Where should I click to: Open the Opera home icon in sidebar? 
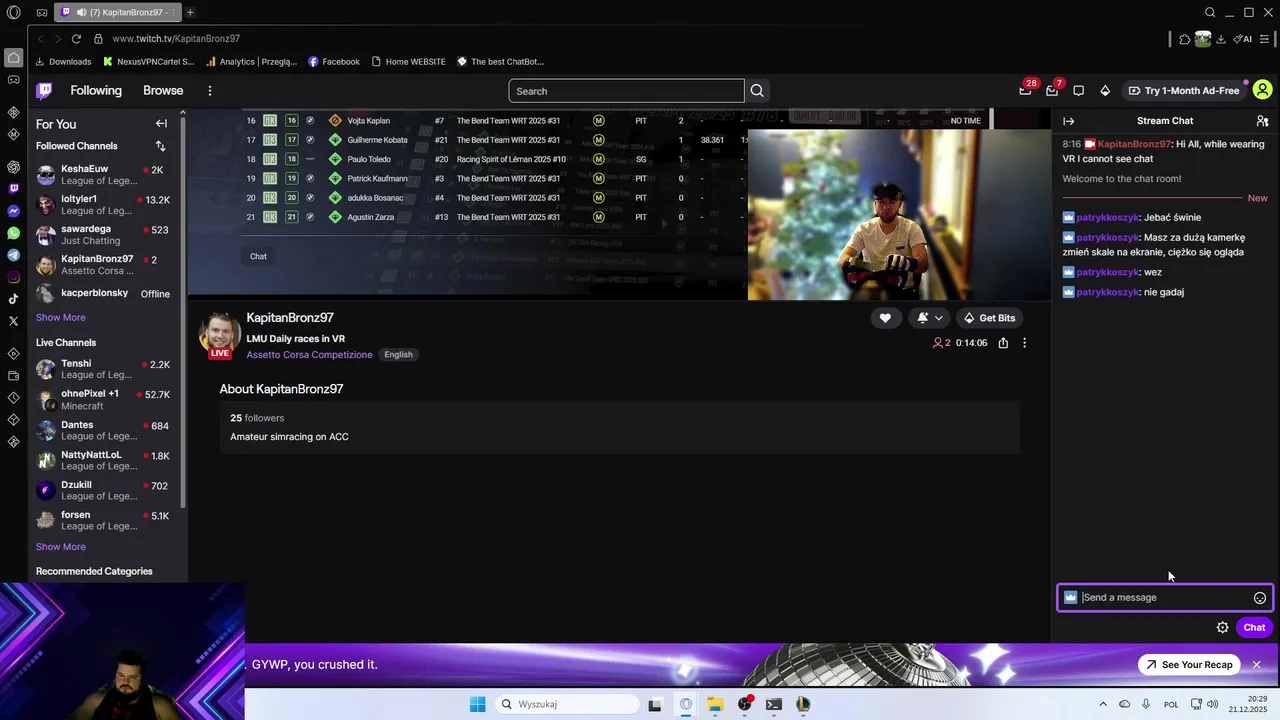click(13, 57)
